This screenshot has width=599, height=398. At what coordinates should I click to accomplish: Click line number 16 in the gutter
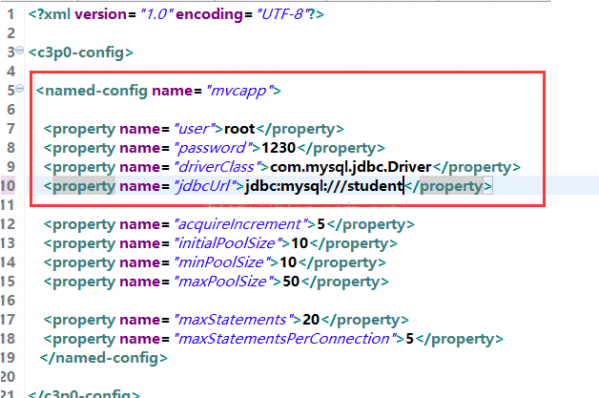pos(8,301)
